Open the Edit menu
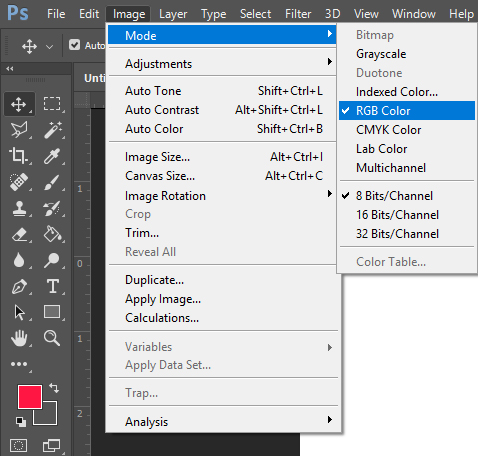The height and width of the screenshot is (456, 478). pos(89,14)
